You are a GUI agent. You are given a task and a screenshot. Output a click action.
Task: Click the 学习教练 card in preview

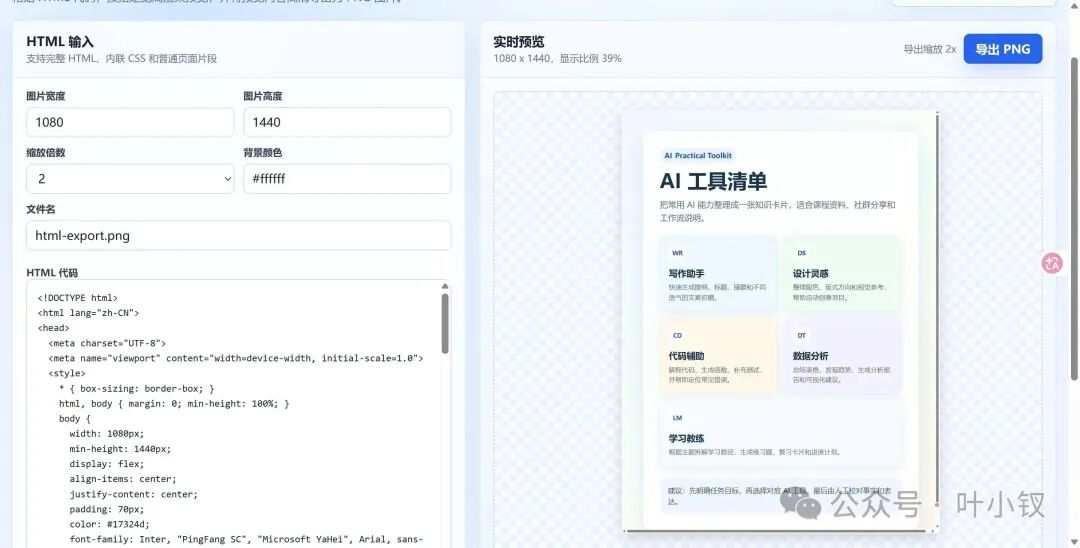[x=780, y=434]
